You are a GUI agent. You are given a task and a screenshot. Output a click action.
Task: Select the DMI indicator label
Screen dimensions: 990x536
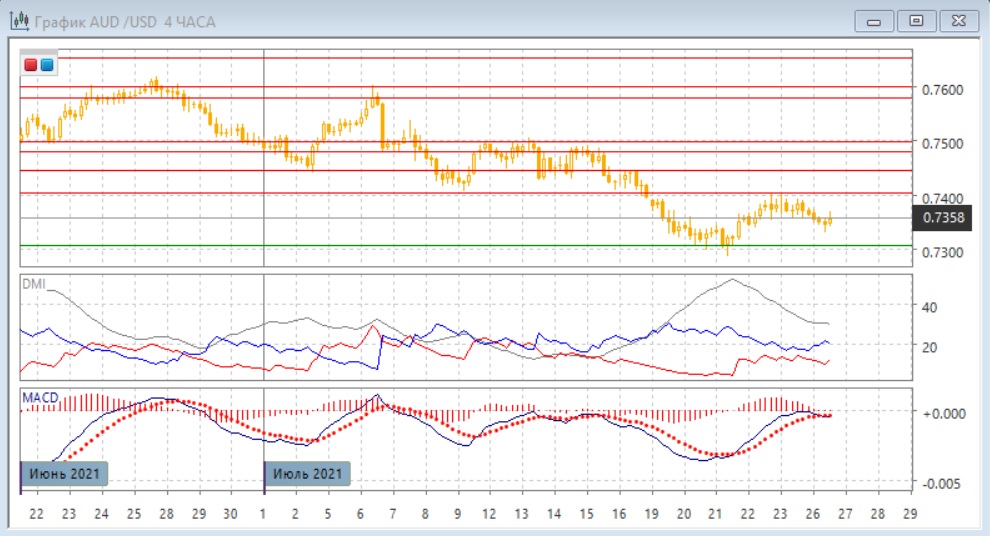(x=33, y=283)
